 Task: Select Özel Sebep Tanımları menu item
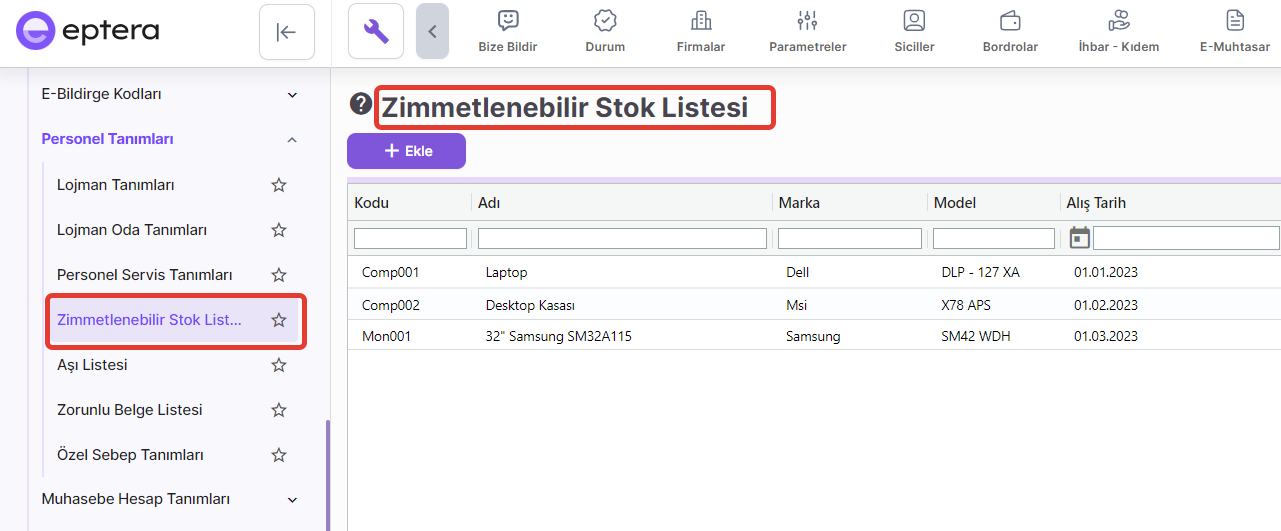tap(130, 455)
